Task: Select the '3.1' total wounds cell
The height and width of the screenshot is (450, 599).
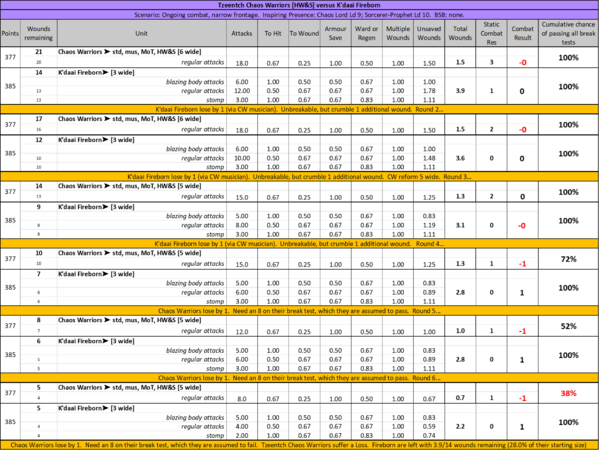Action: coord(460,225)
